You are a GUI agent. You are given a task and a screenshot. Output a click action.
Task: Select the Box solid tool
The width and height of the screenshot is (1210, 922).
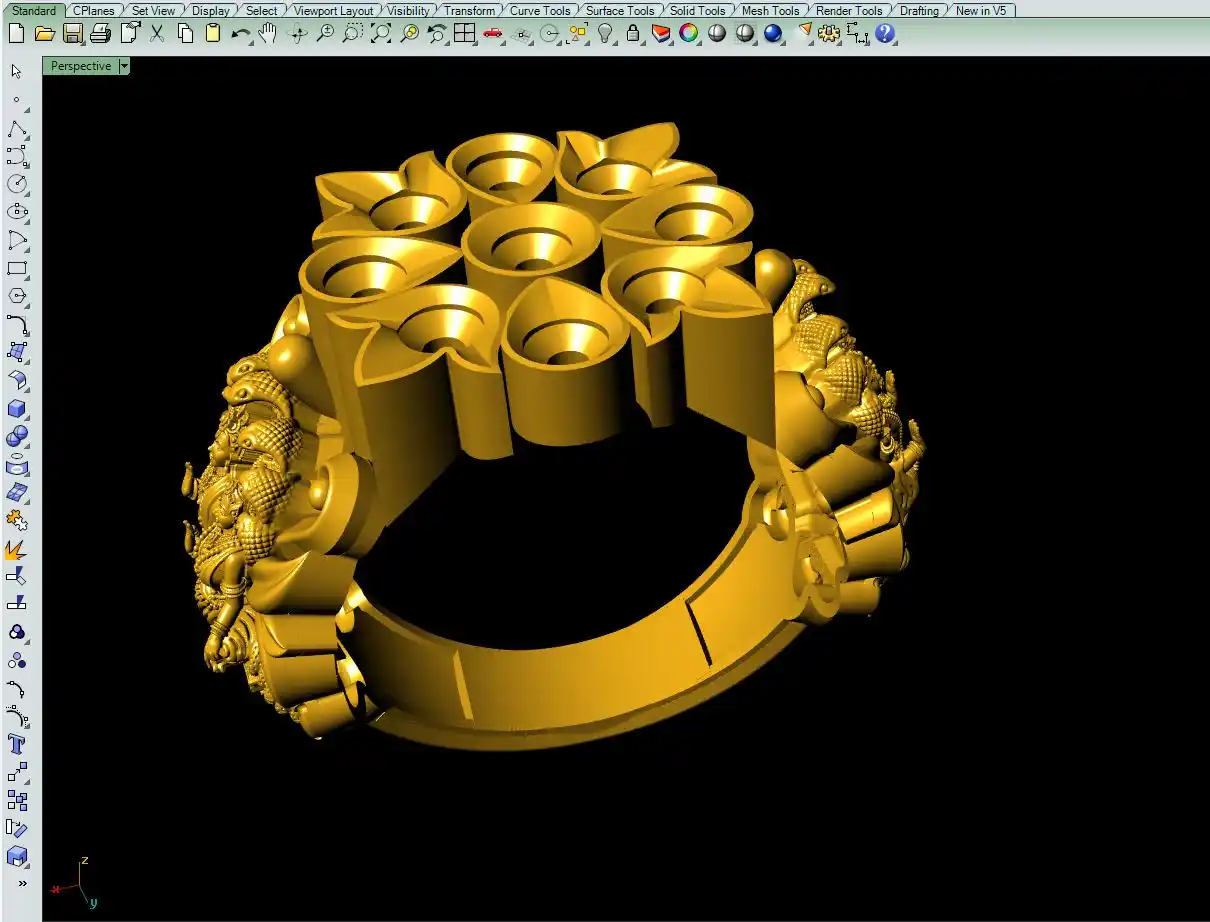tap(17, 408)
